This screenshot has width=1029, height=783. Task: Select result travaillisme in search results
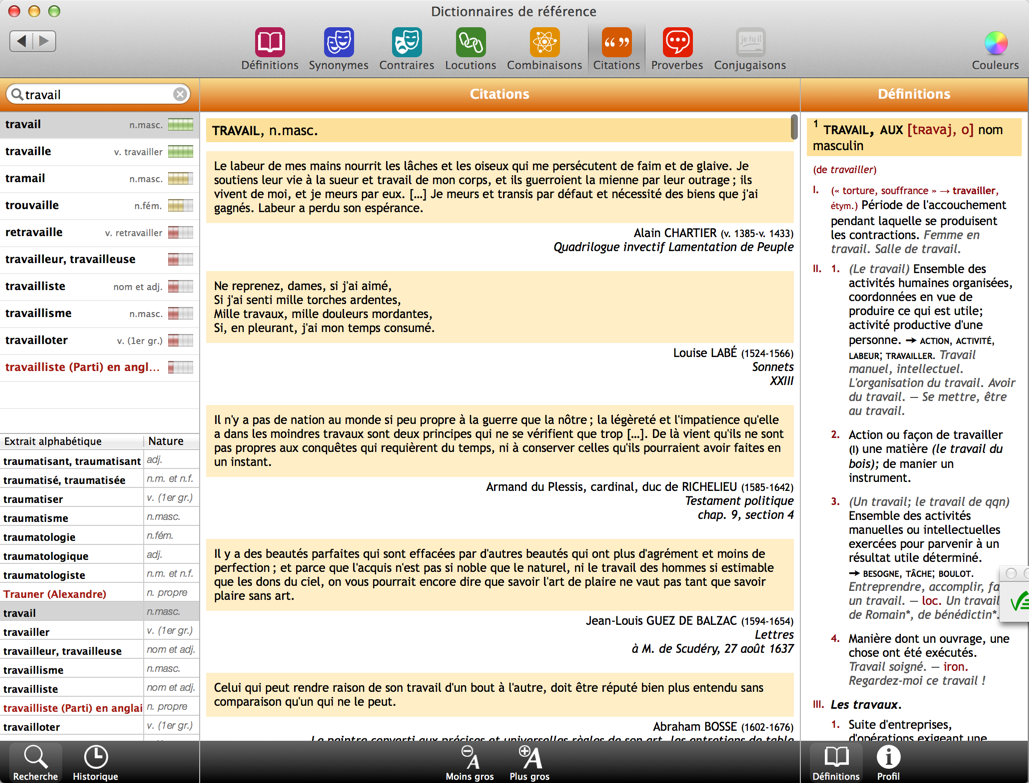click(x=99, y=313)
